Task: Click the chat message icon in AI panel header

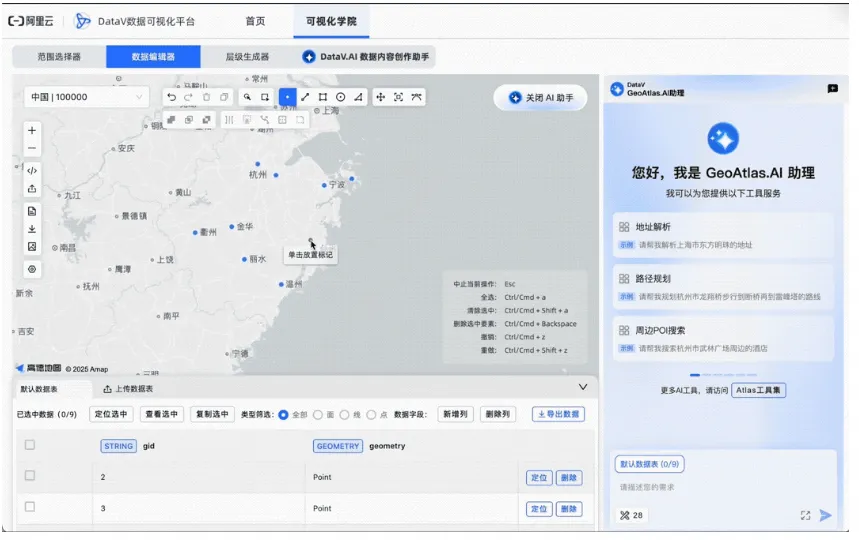Action: 833,89
